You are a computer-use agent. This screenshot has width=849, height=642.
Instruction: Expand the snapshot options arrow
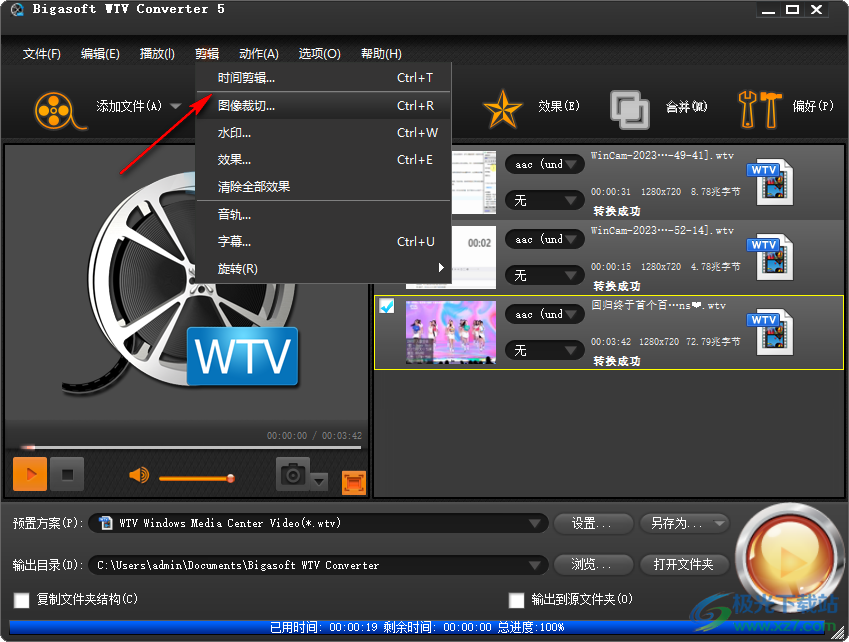[x=319, y=481]
